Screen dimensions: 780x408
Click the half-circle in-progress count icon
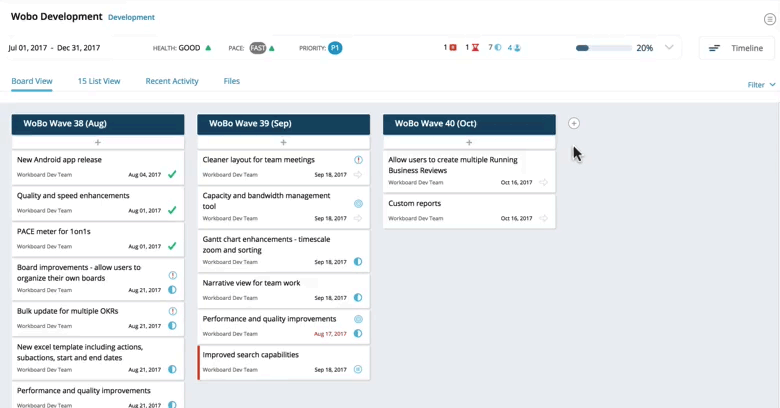click(498, 48)
